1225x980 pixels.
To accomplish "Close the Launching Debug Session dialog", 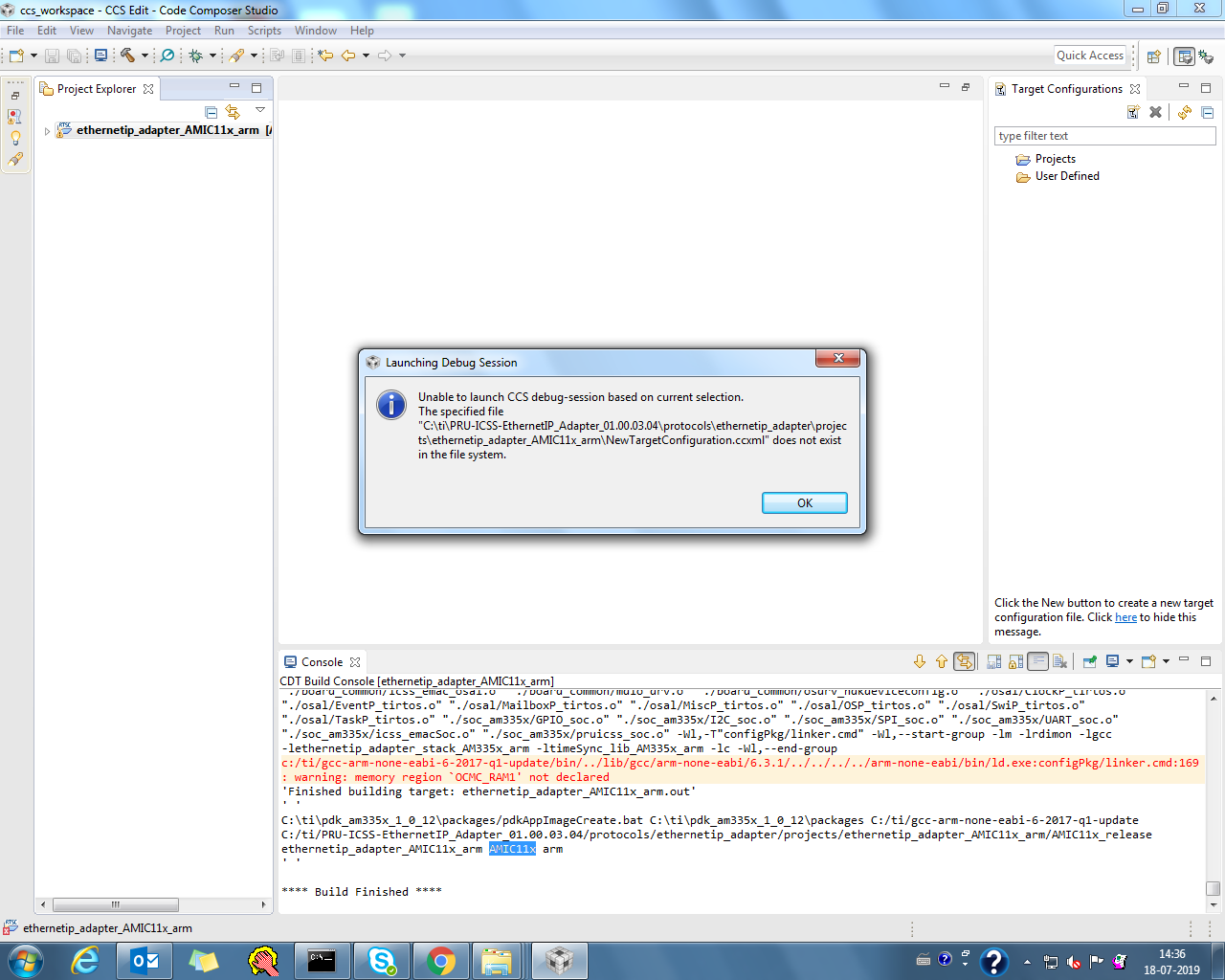I will (838, 358).
